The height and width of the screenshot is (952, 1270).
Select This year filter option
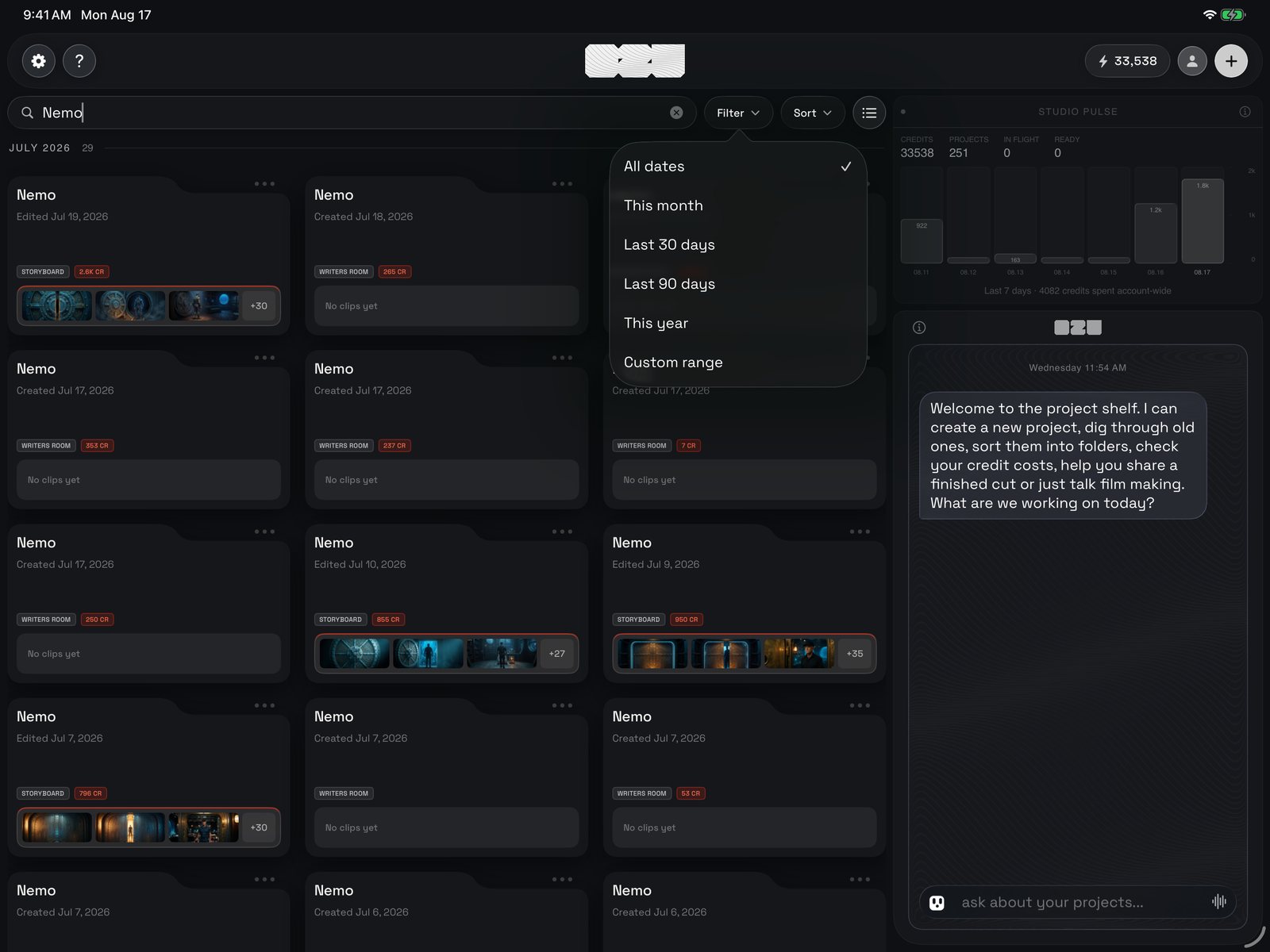[x=738, y=323]
